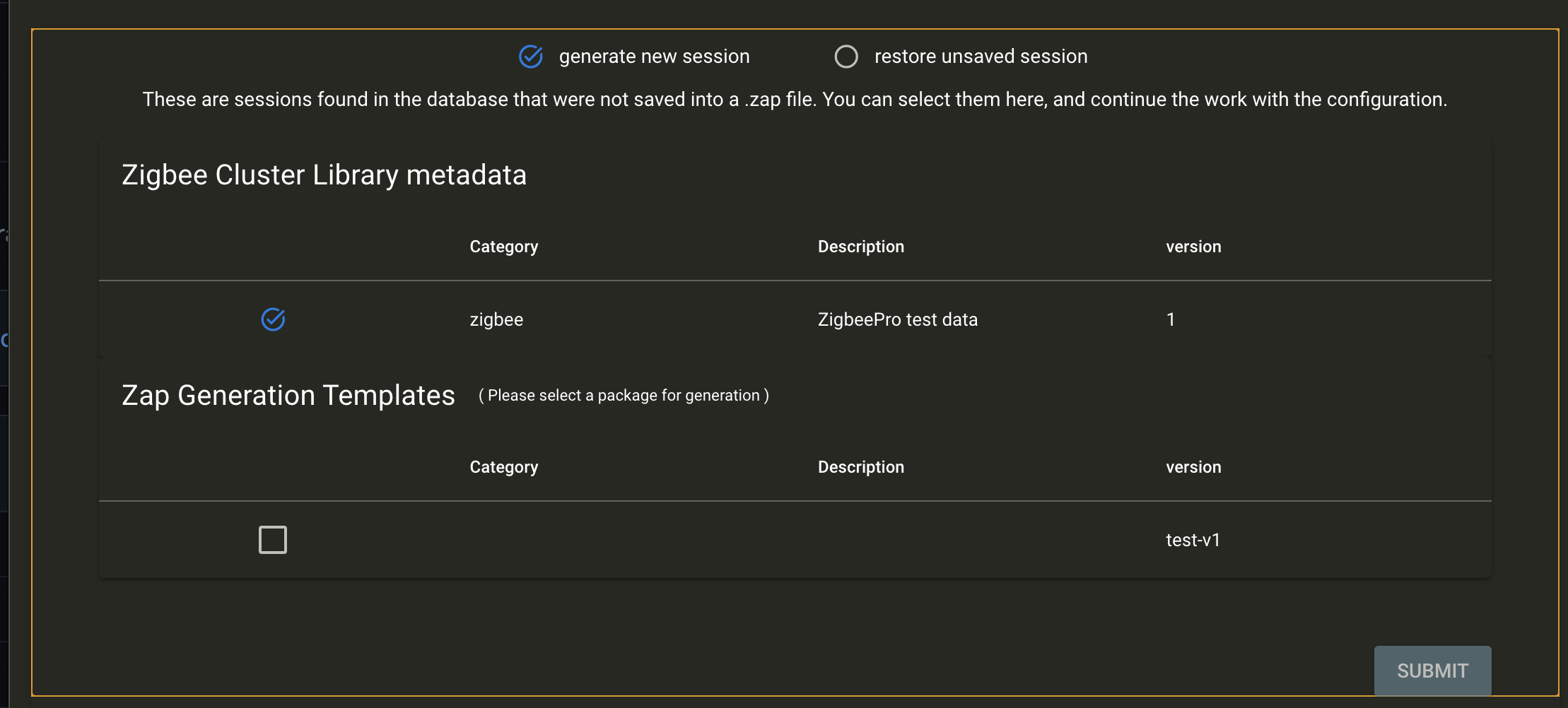The image size is (1568, 708).
Task: Click the restore unsaved session circle icon
Action: point(846,56)
